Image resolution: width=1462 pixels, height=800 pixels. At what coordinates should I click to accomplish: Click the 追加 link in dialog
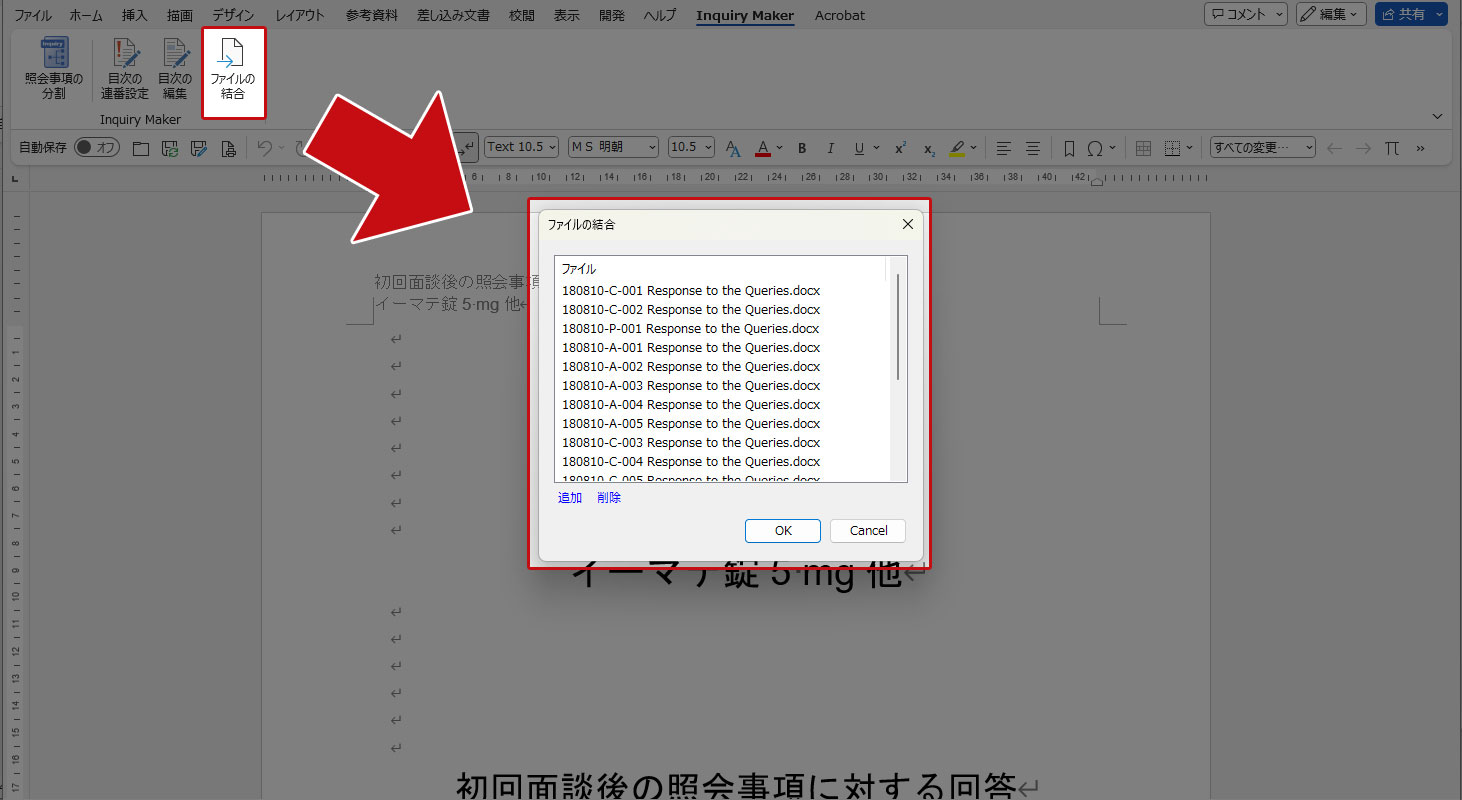coord(570,498)
